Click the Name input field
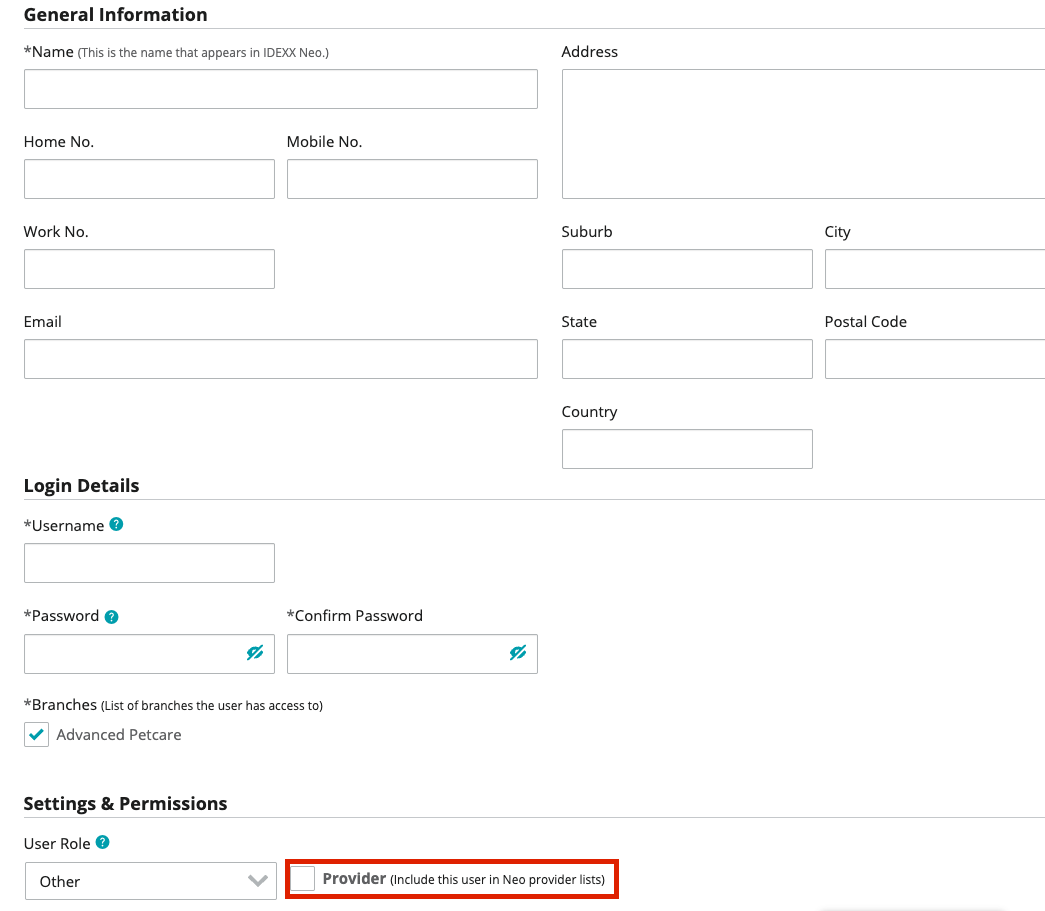The height and width of the screenshot is (911, 1045). coord(280,89)
